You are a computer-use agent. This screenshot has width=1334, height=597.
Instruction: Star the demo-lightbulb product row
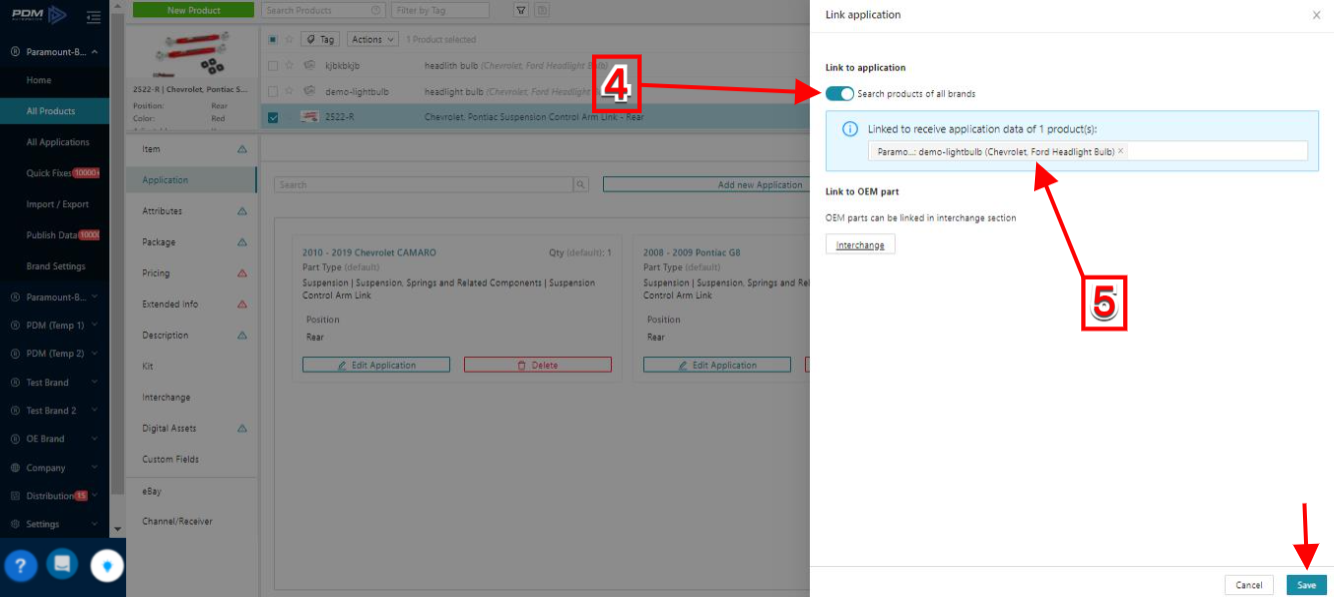click(x=289, y=91)
